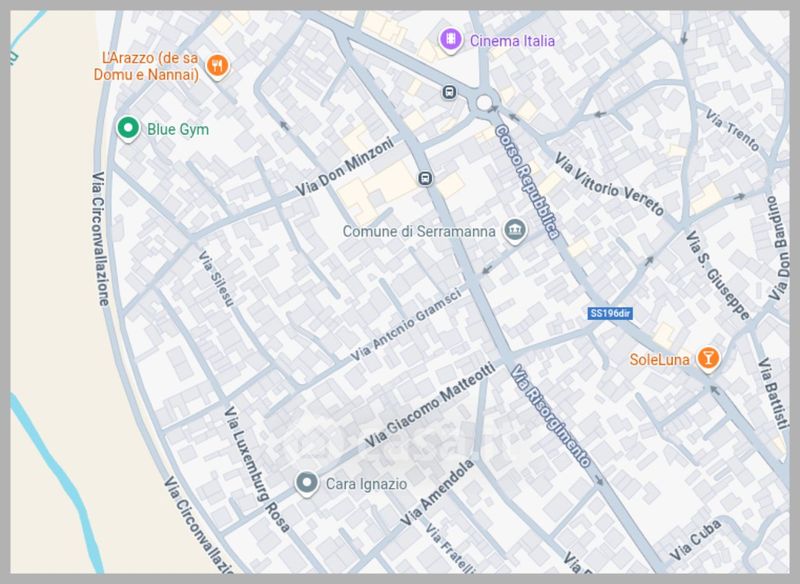Screen dimensions: 800x584
Task: Click the bus stop icon beside the roundabout
Action: (450, 93)
